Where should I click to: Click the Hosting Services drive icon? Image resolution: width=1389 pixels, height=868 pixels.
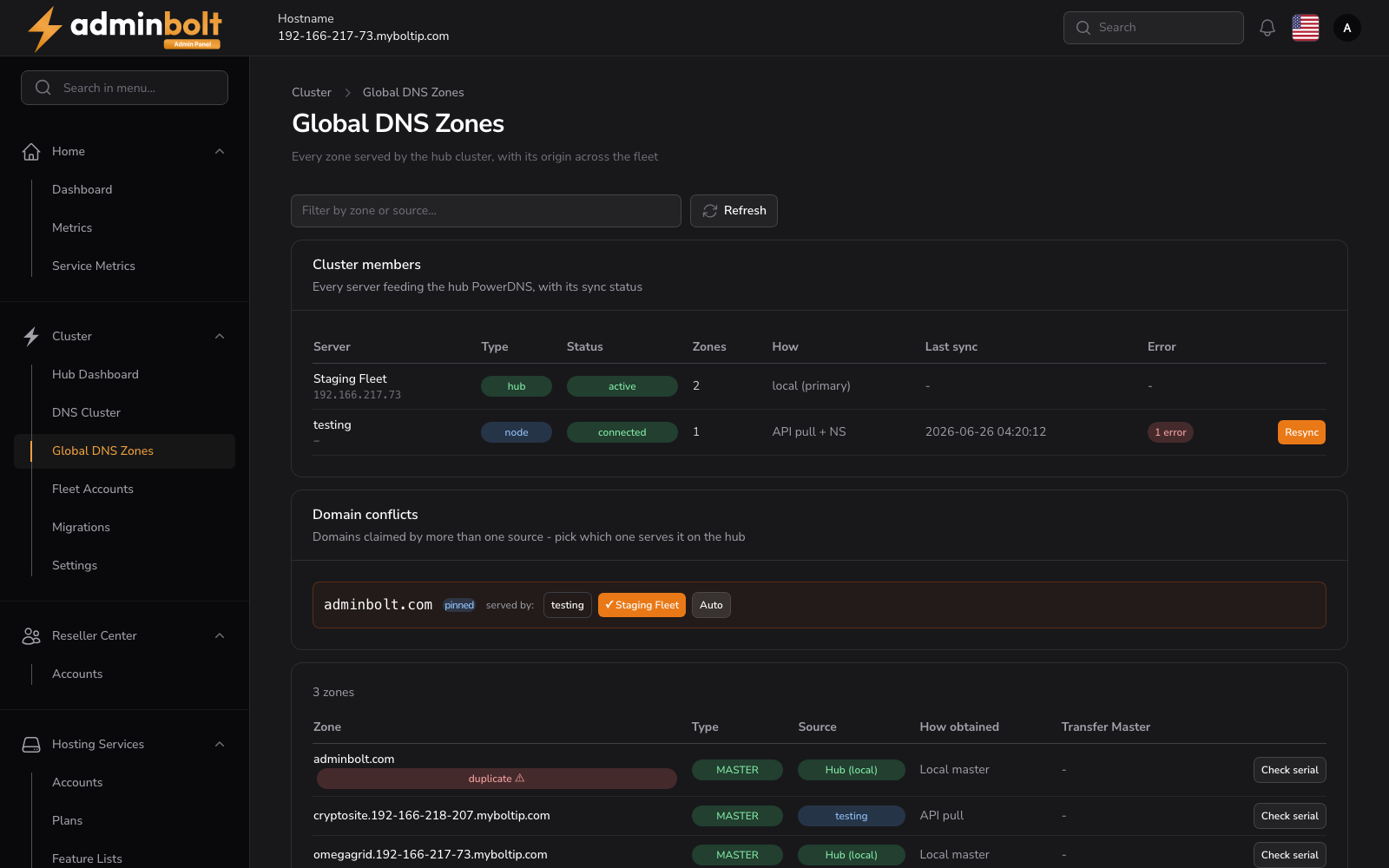[31, 744]
